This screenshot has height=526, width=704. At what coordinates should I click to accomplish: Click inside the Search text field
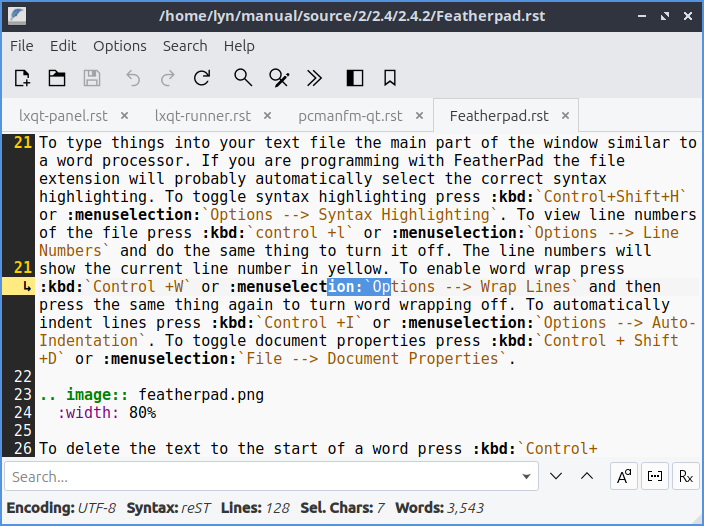[x=260, y=476]
